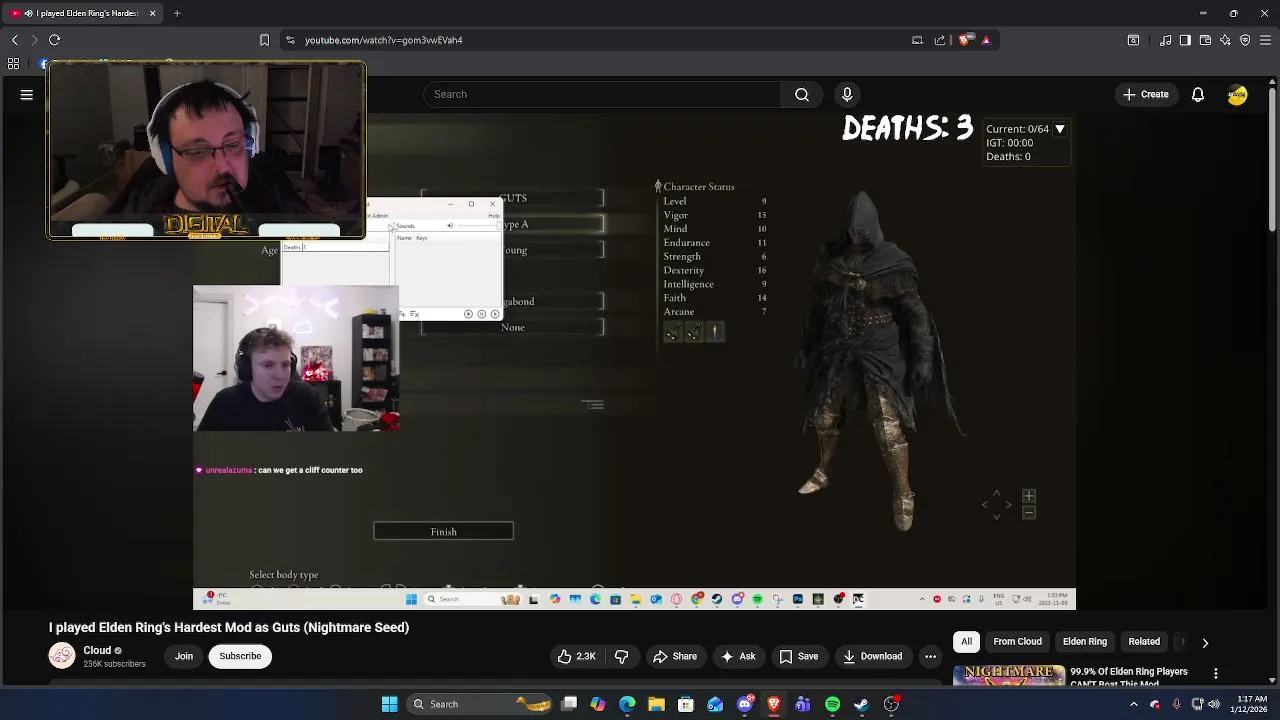Open OBS Studio from the taskbar
Image resolution: width=1280 pixels, height=720 pixels.
point(891,704)
